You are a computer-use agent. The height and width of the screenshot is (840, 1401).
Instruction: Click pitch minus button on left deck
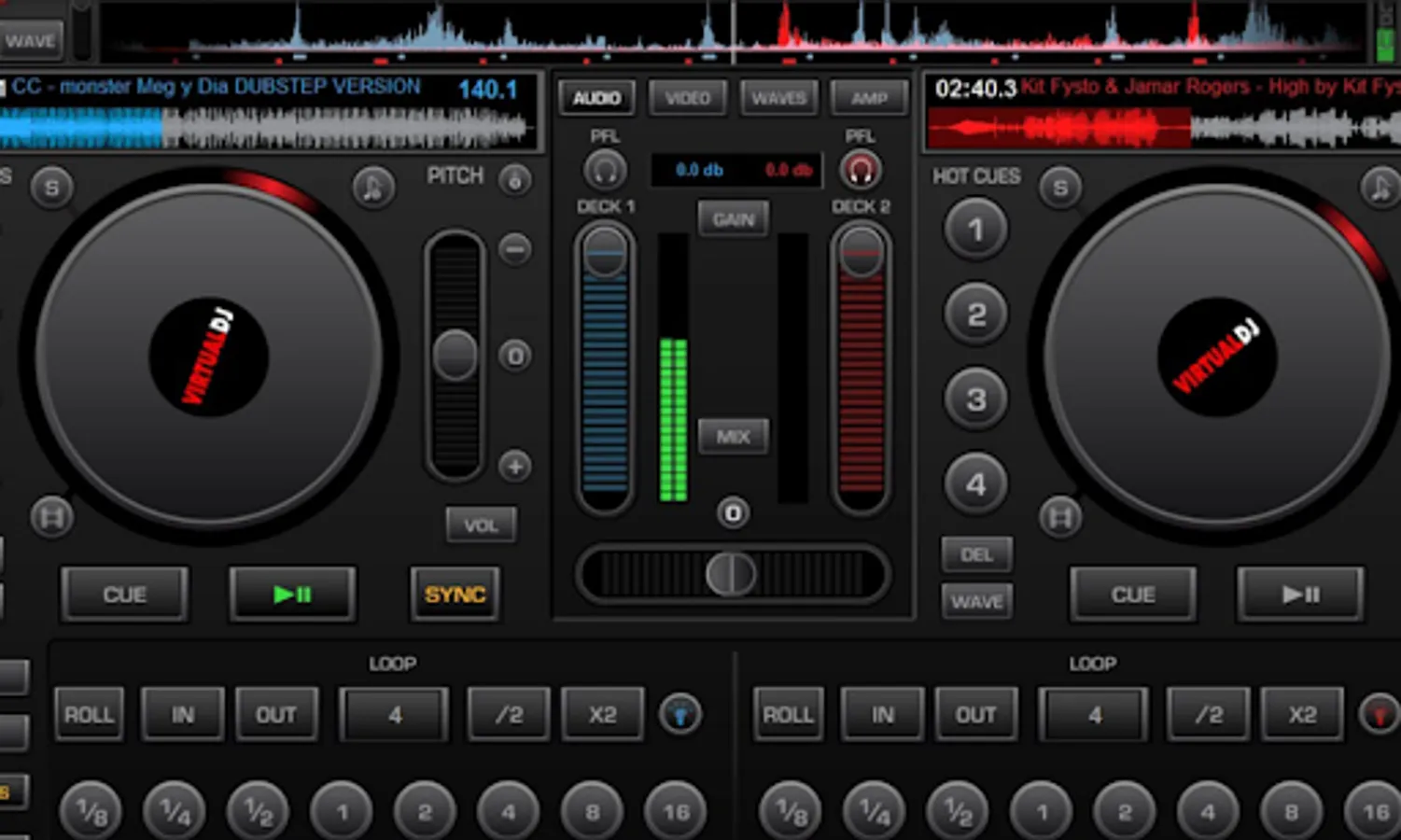point(514,249)
